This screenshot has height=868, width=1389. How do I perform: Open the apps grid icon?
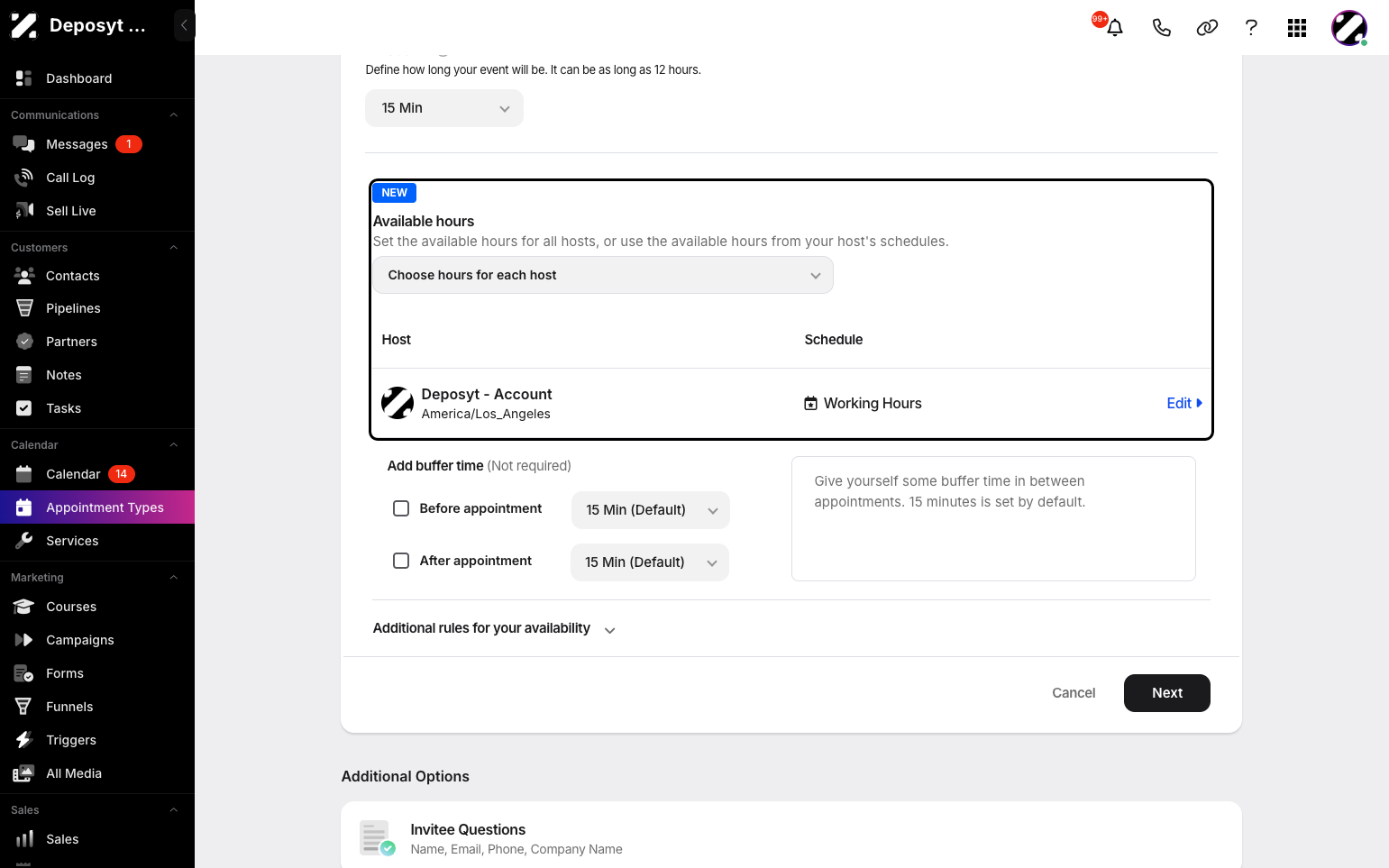coord(1297,28)
